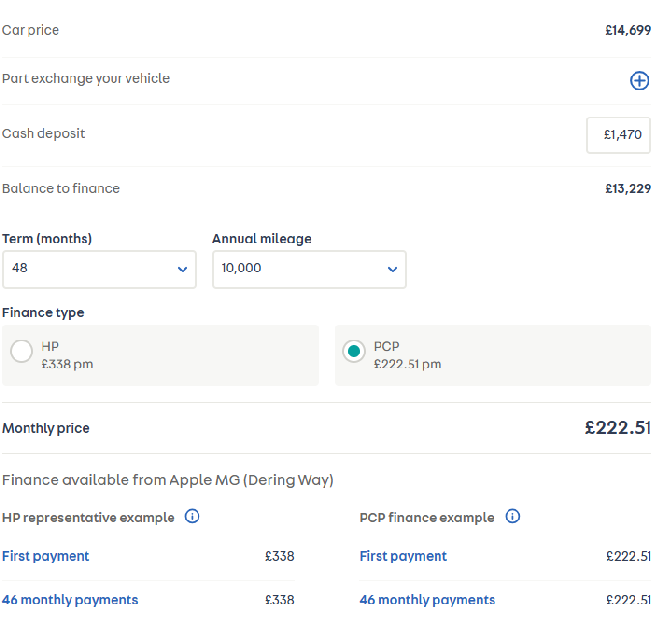The image size is (664, 618).
Task: Open 46 monthly payments link under PCP example
Action: pos(427,600)
